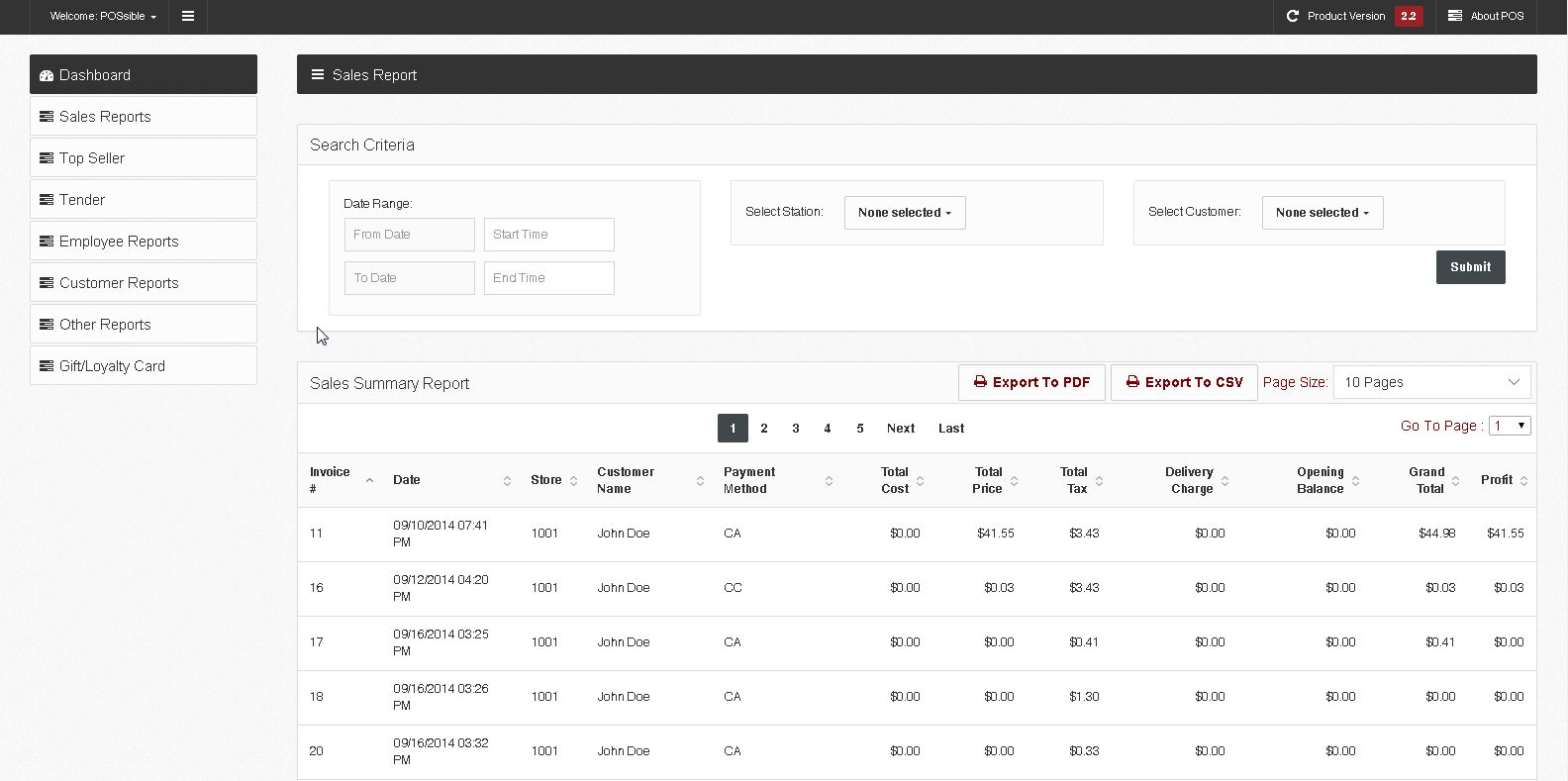Click total tax $0.41 in invoice 17 row
Screen dimensions: 1568x781
[1084, 642]
